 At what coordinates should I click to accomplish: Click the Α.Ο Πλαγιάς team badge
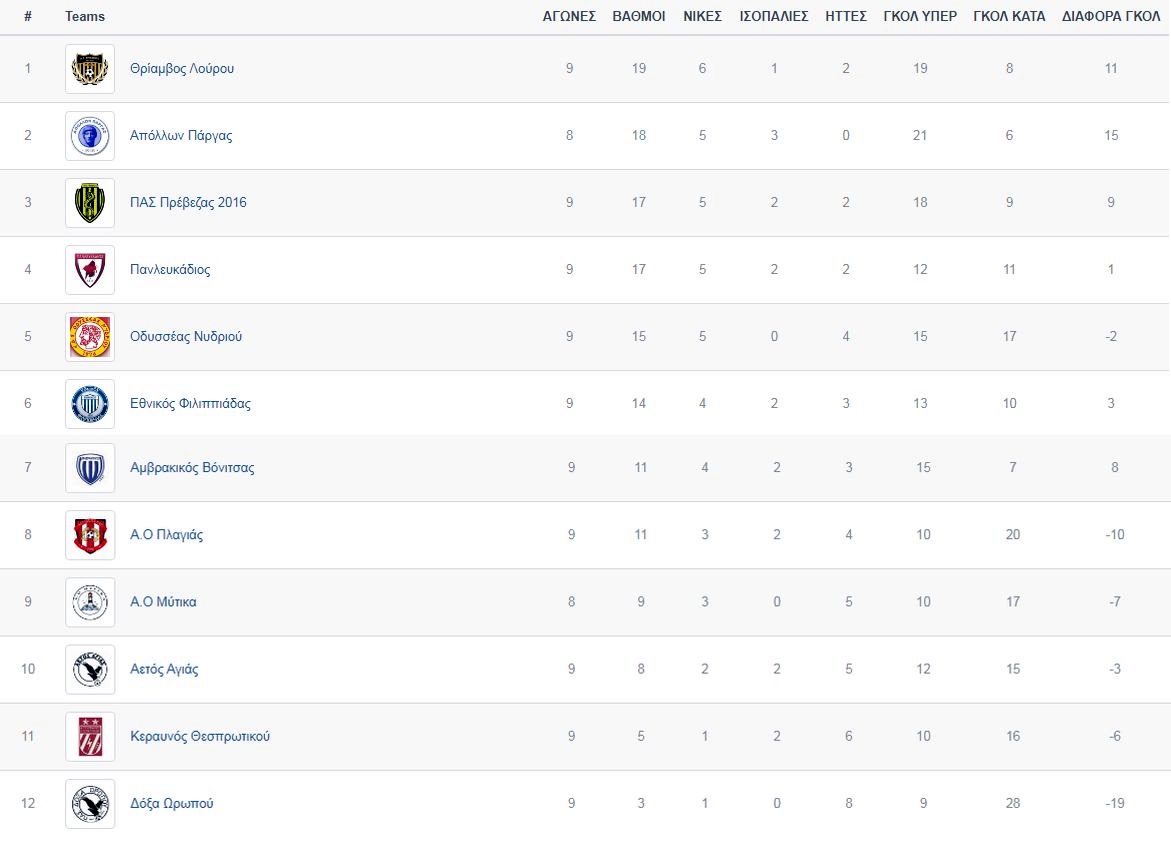click(x=90, y=535)
